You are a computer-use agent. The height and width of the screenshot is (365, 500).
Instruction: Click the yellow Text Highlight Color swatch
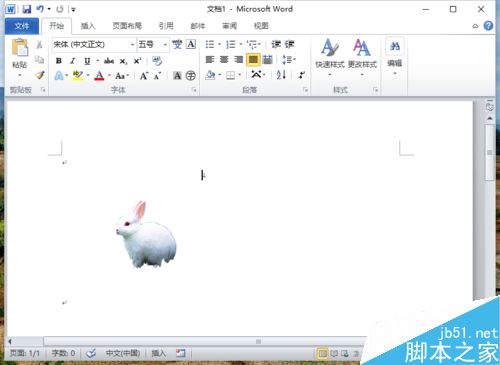(x=78, y=76)
